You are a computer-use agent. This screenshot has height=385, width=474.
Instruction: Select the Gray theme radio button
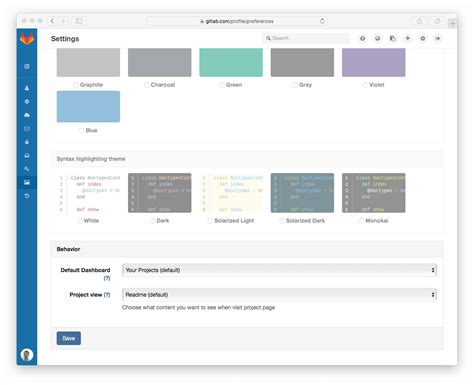[295, 85]
